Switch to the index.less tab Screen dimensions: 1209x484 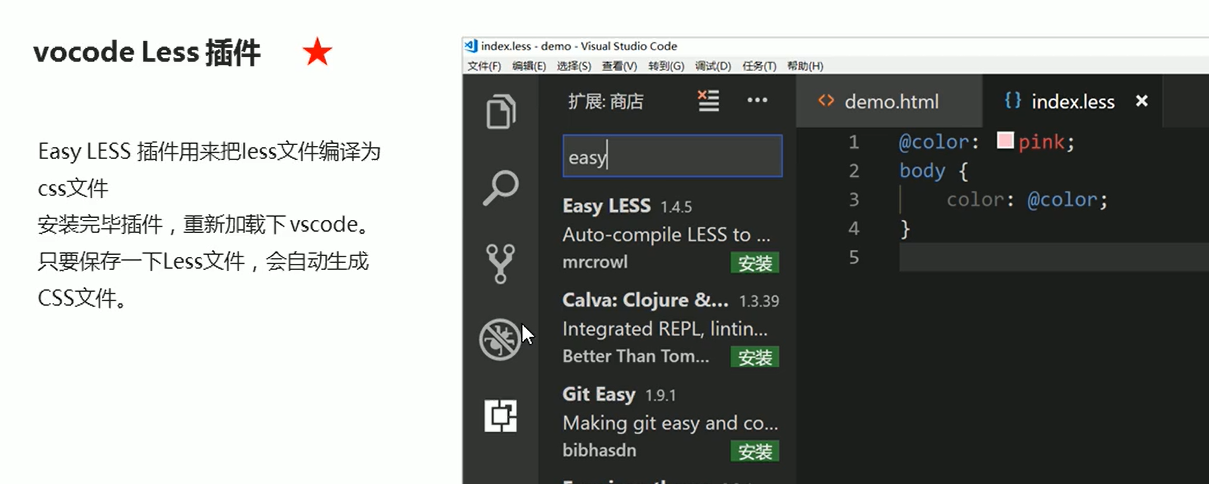[x=1073, y=101]
